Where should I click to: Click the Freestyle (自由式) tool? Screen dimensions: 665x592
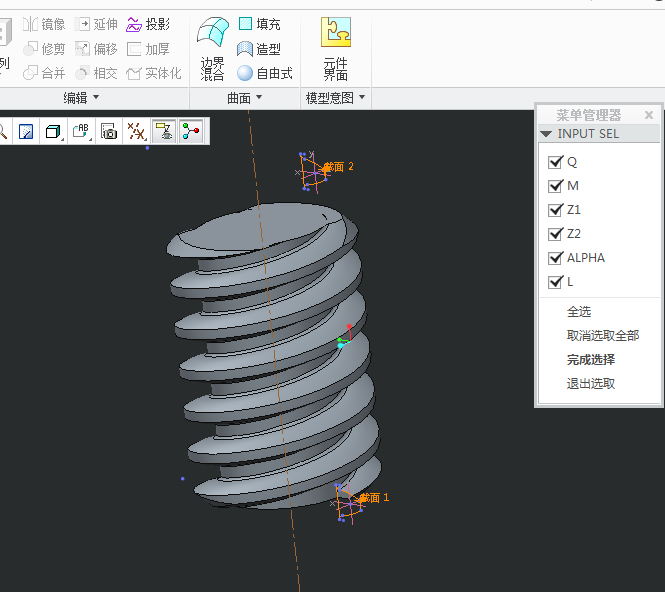(x=265, y=73)
